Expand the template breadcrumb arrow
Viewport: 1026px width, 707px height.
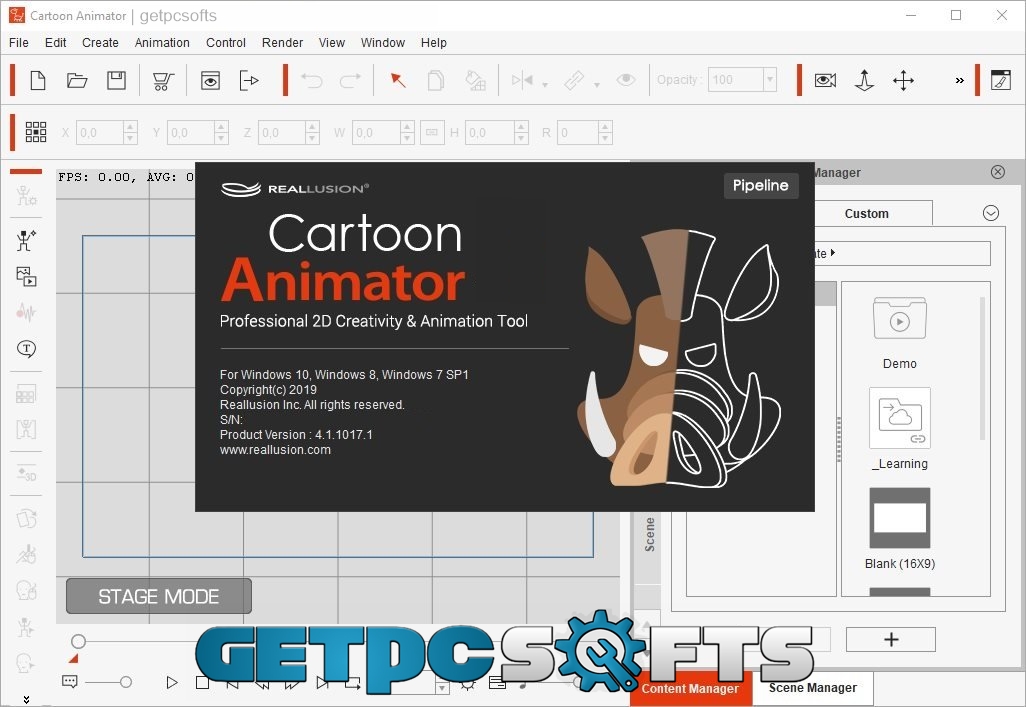832,253
